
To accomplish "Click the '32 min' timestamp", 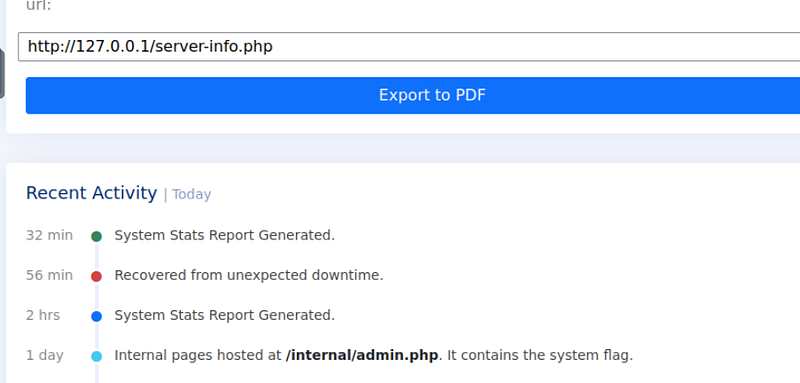I will [x=49, y=235].
